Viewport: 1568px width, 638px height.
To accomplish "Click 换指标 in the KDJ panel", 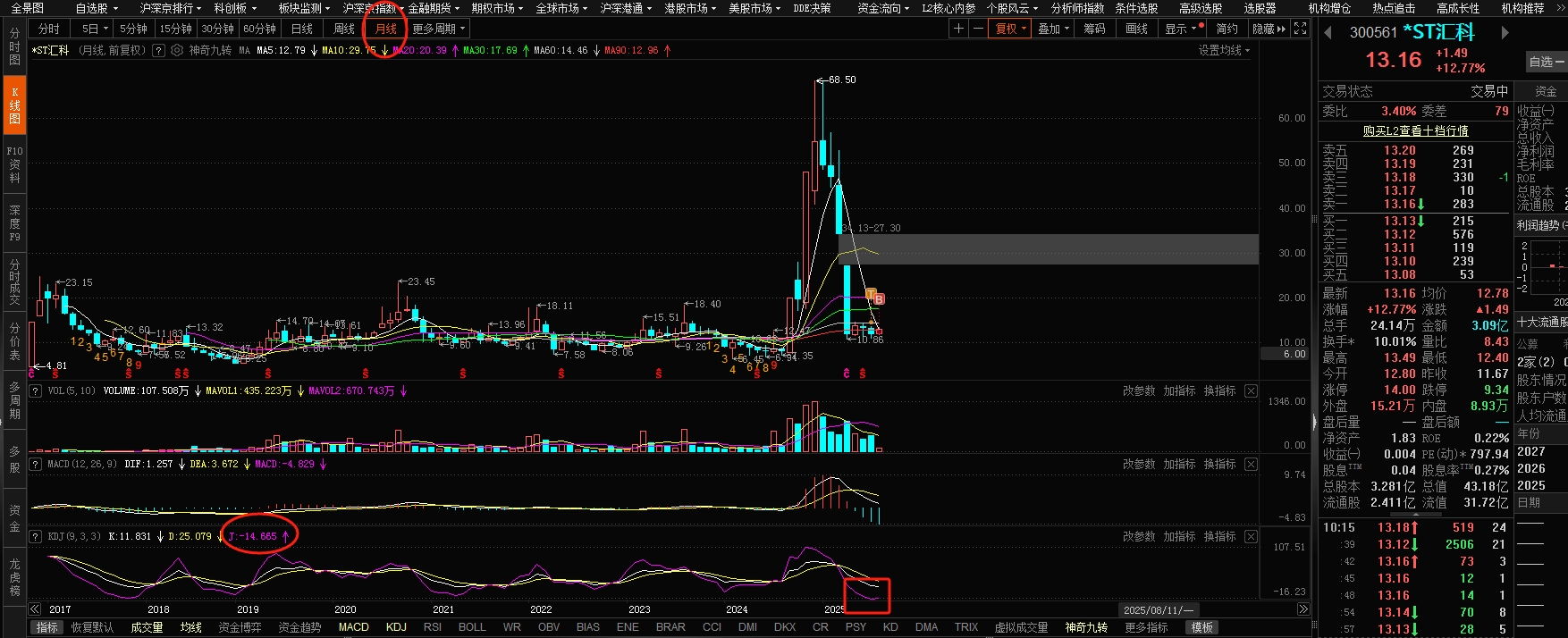I will click(1219, 537).
